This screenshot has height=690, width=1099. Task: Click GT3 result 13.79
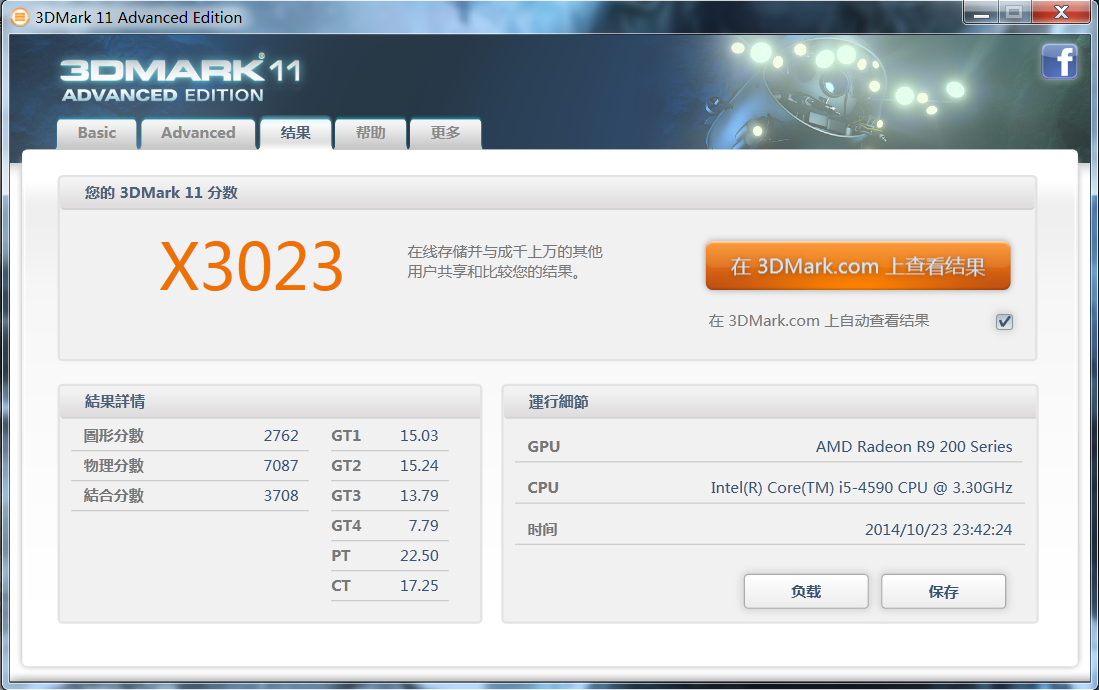click(x=419, y=496)
